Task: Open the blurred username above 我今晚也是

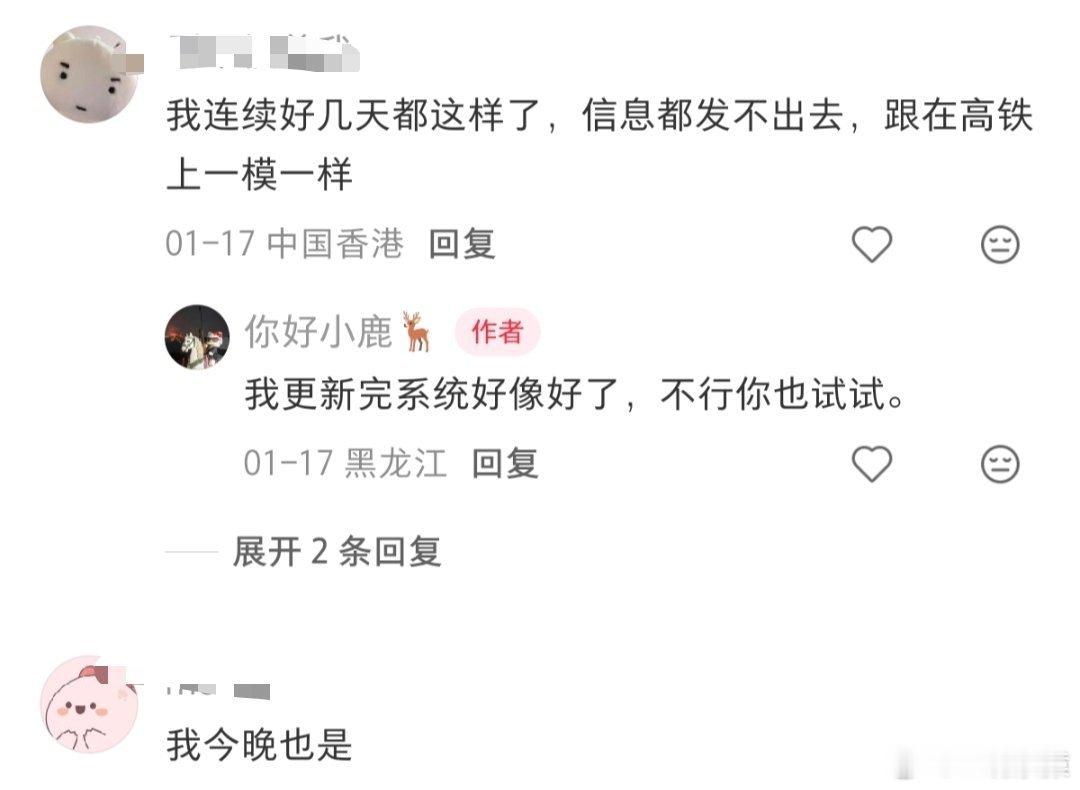Action: point(218,691)
